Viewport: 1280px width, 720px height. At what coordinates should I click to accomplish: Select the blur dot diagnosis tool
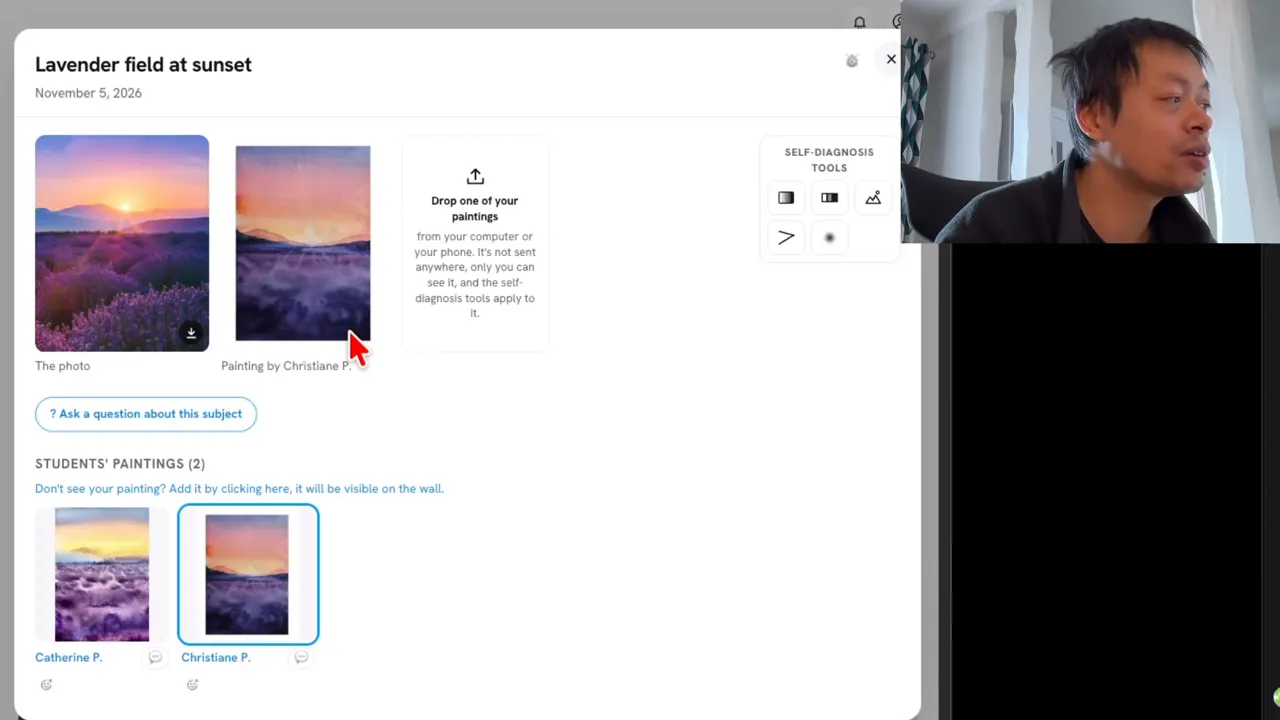(x=829, y=238)
